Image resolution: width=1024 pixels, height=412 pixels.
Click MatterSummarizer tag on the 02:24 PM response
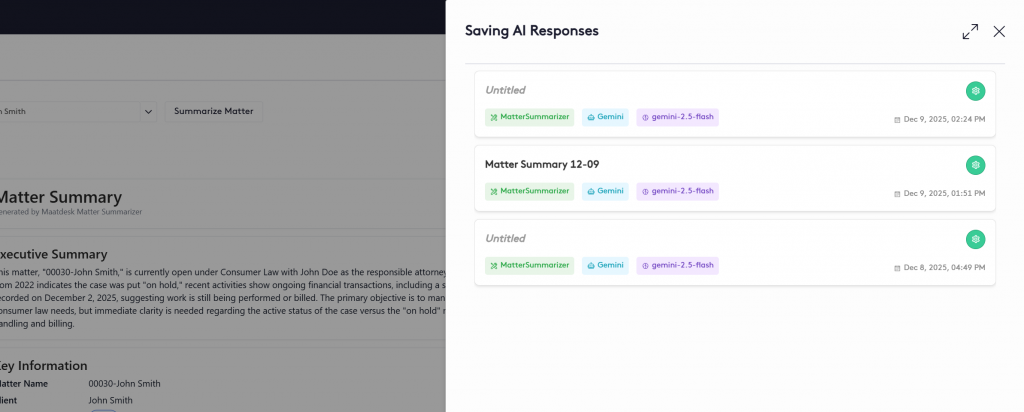click(x=529, y=117)
